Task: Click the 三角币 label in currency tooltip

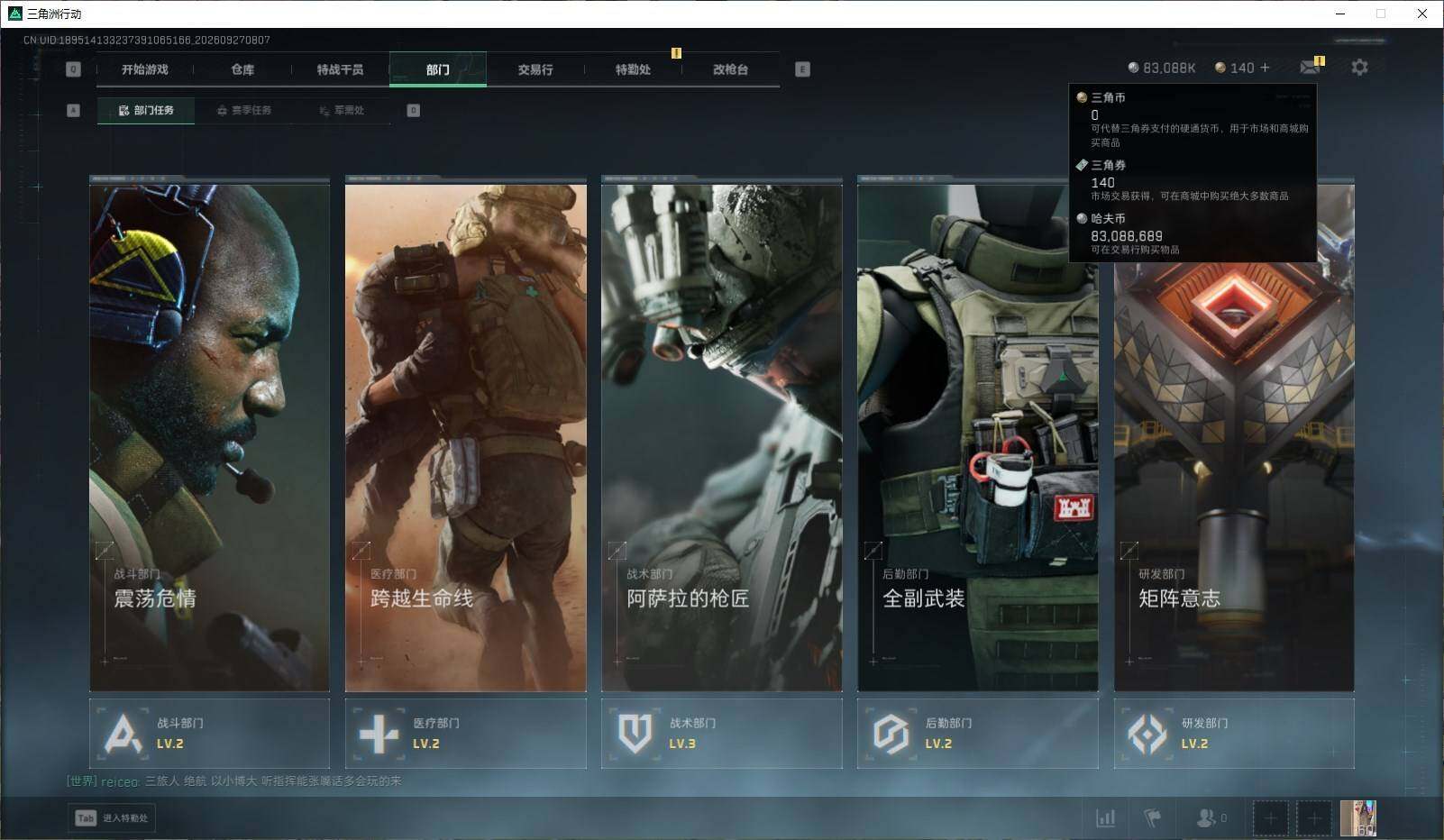Action: [1108, 97]
